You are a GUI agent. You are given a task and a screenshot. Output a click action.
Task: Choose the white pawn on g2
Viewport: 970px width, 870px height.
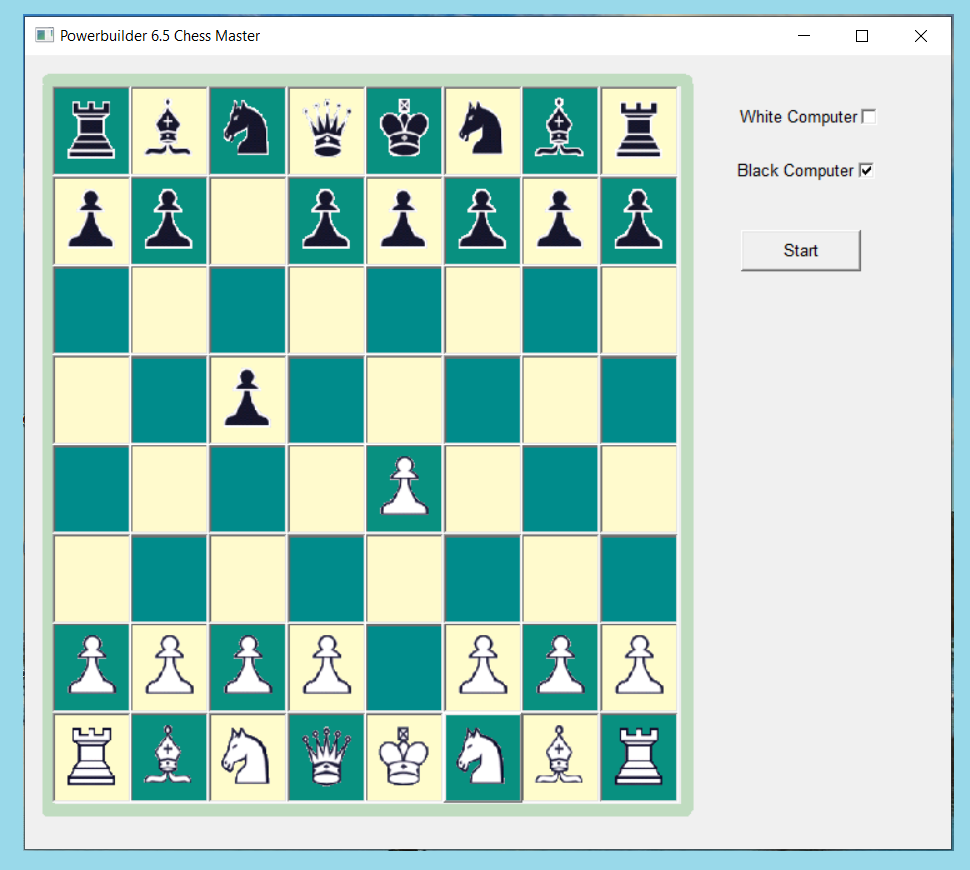click(560, 667)
